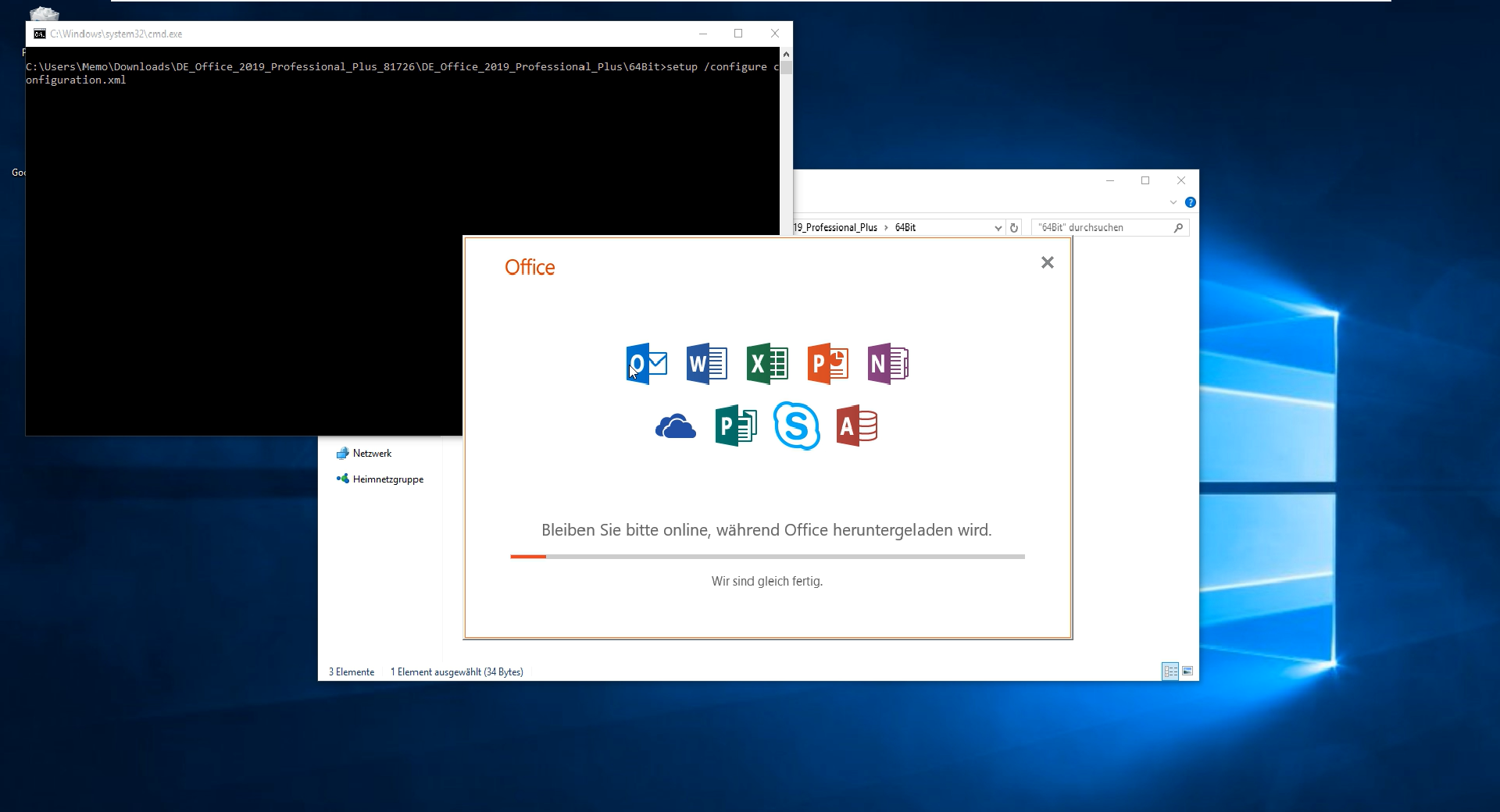Click the Skype icon in Office installer

[797, 426]
